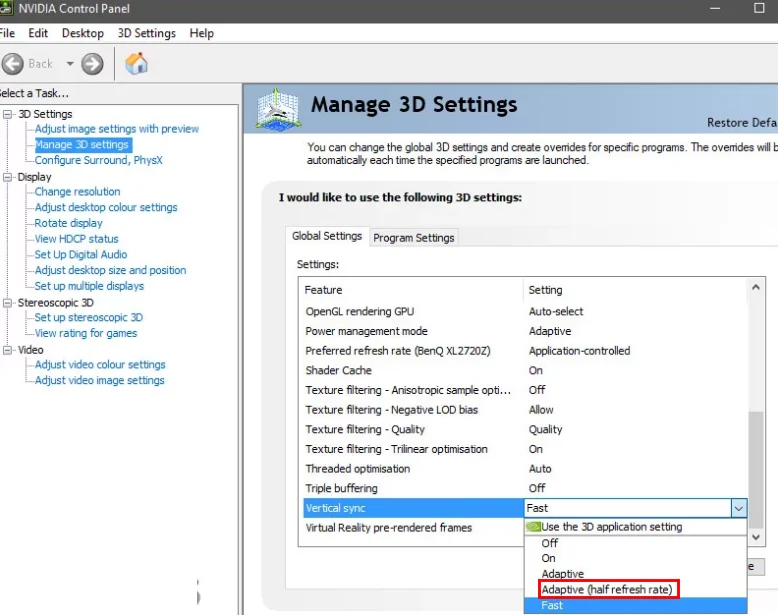
Task: Open the File menu
Action: 7,33
